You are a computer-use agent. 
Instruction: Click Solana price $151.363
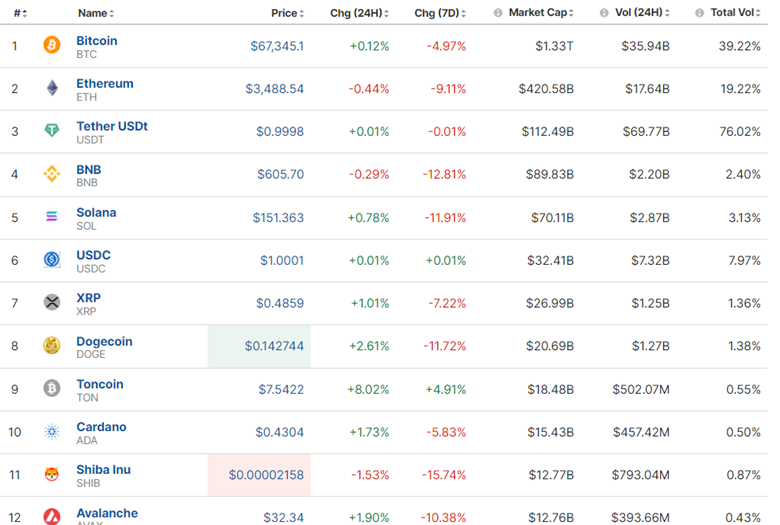tap(278, 218)
